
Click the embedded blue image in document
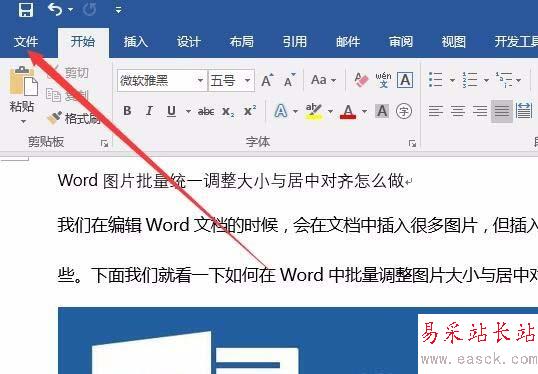pyautogui.click(x=298, y=340)
